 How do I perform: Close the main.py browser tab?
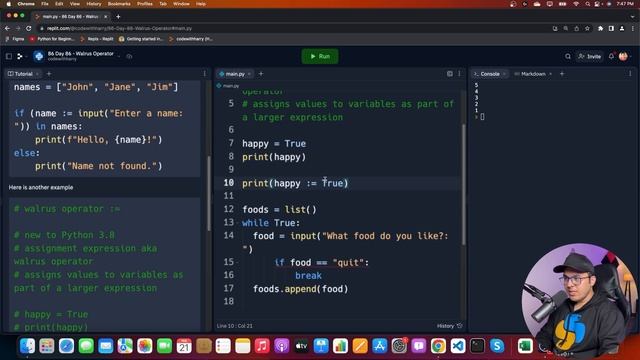click(x=105, y=17)
